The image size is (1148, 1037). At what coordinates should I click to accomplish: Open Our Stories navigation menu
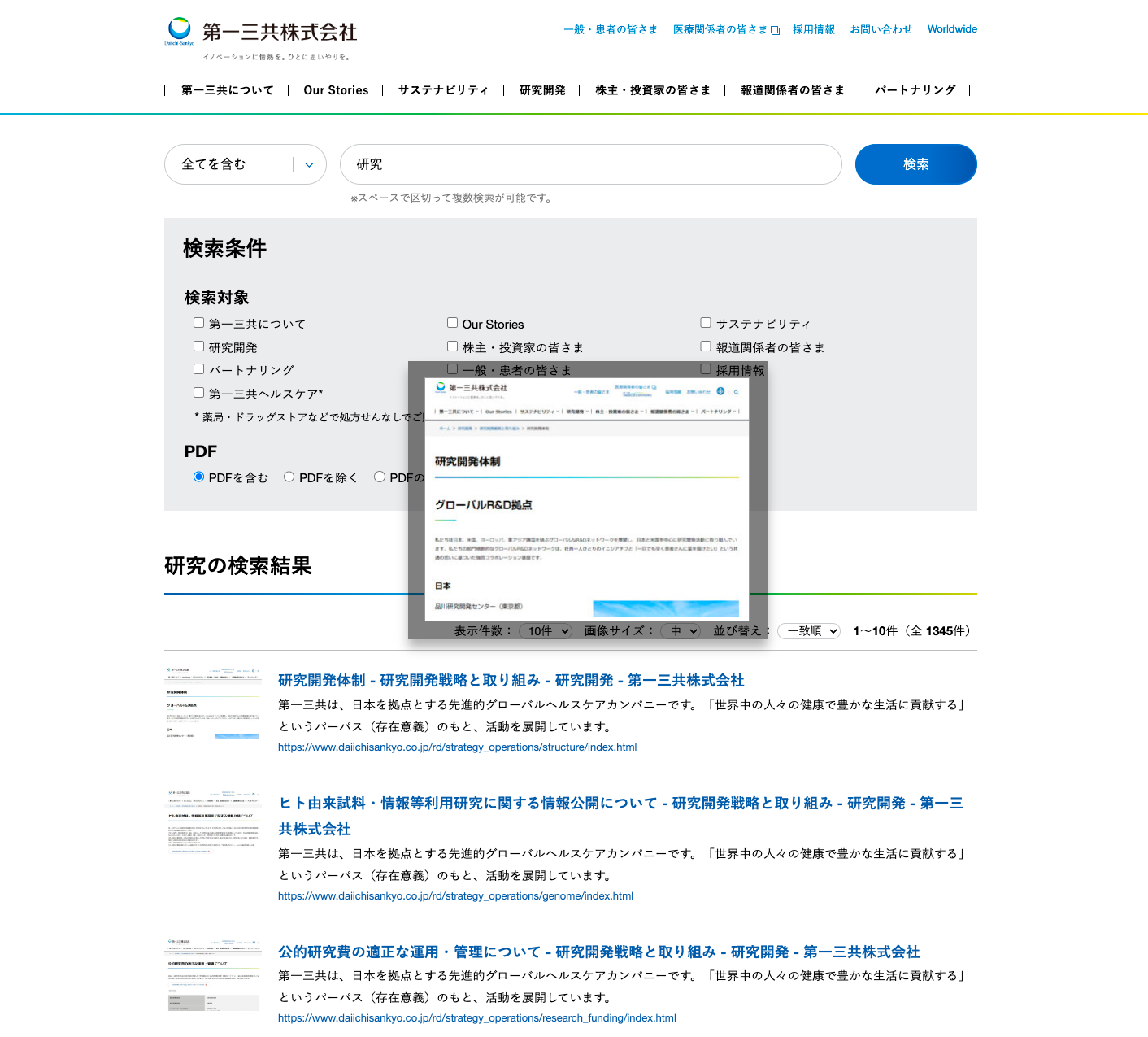(336, 90)
